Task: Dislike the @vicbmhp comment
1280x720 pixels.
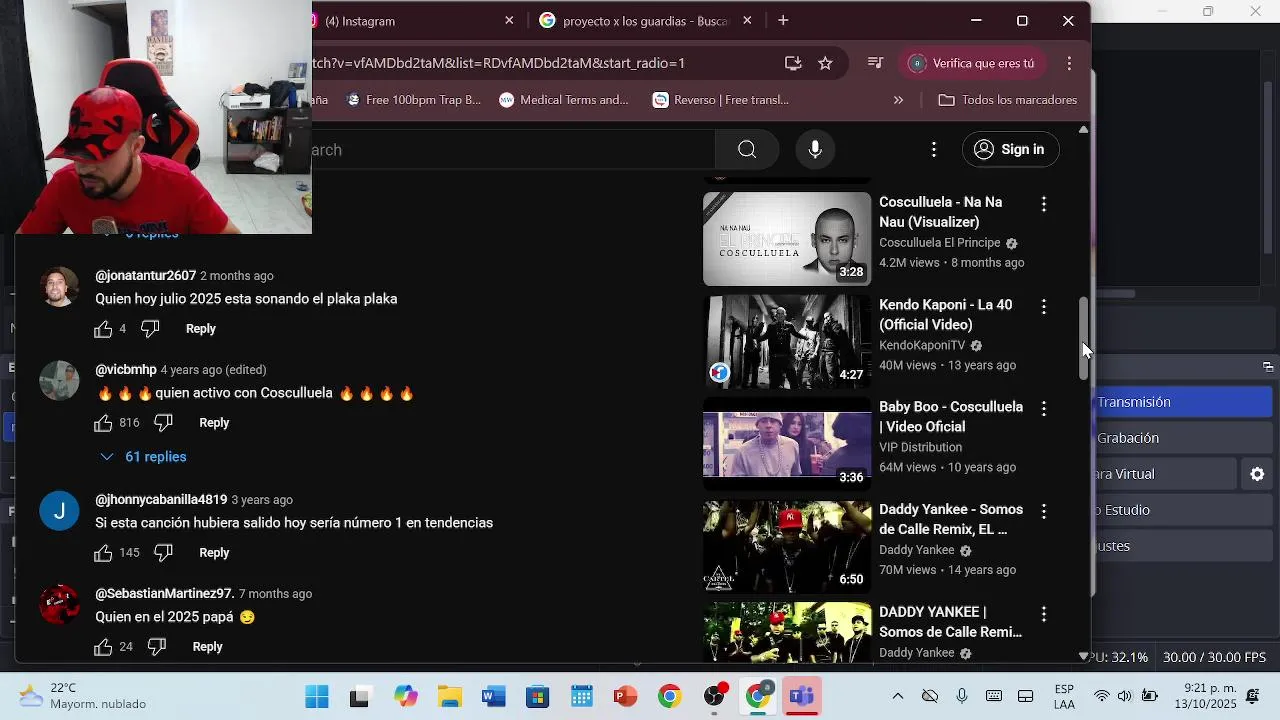Action: [164, 423]
